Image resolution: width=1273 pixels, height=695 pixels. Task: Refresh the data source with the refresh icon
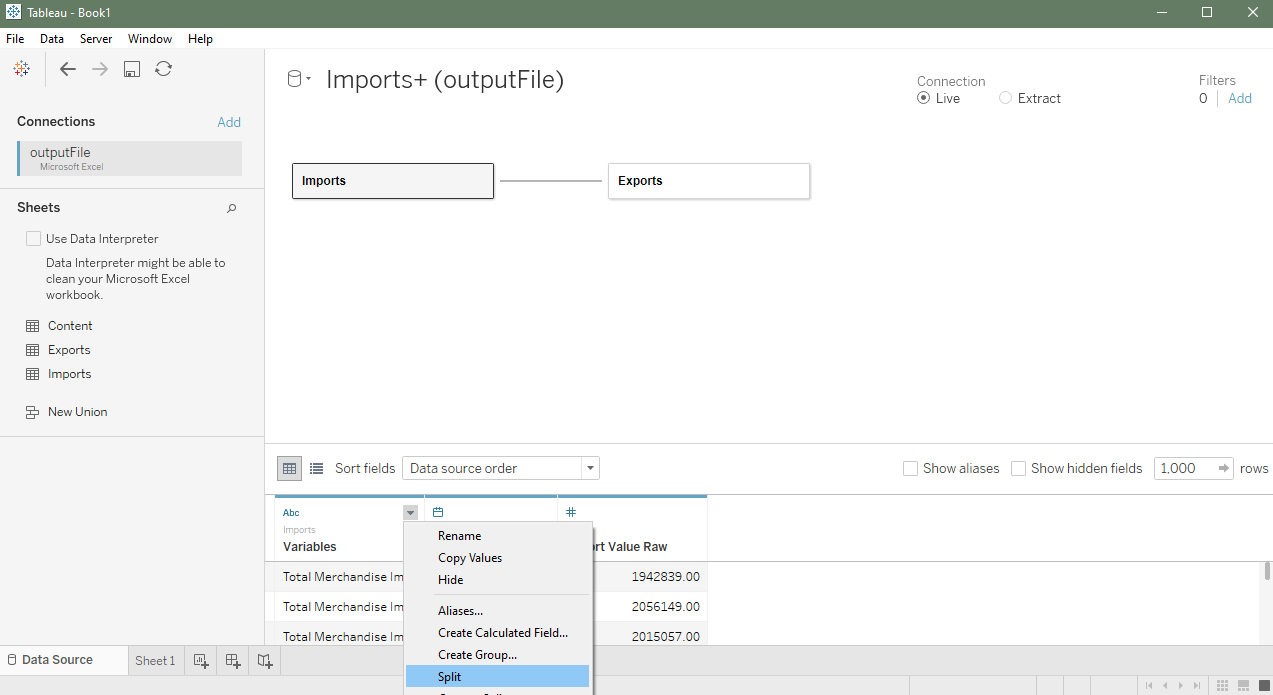[164, 69]
